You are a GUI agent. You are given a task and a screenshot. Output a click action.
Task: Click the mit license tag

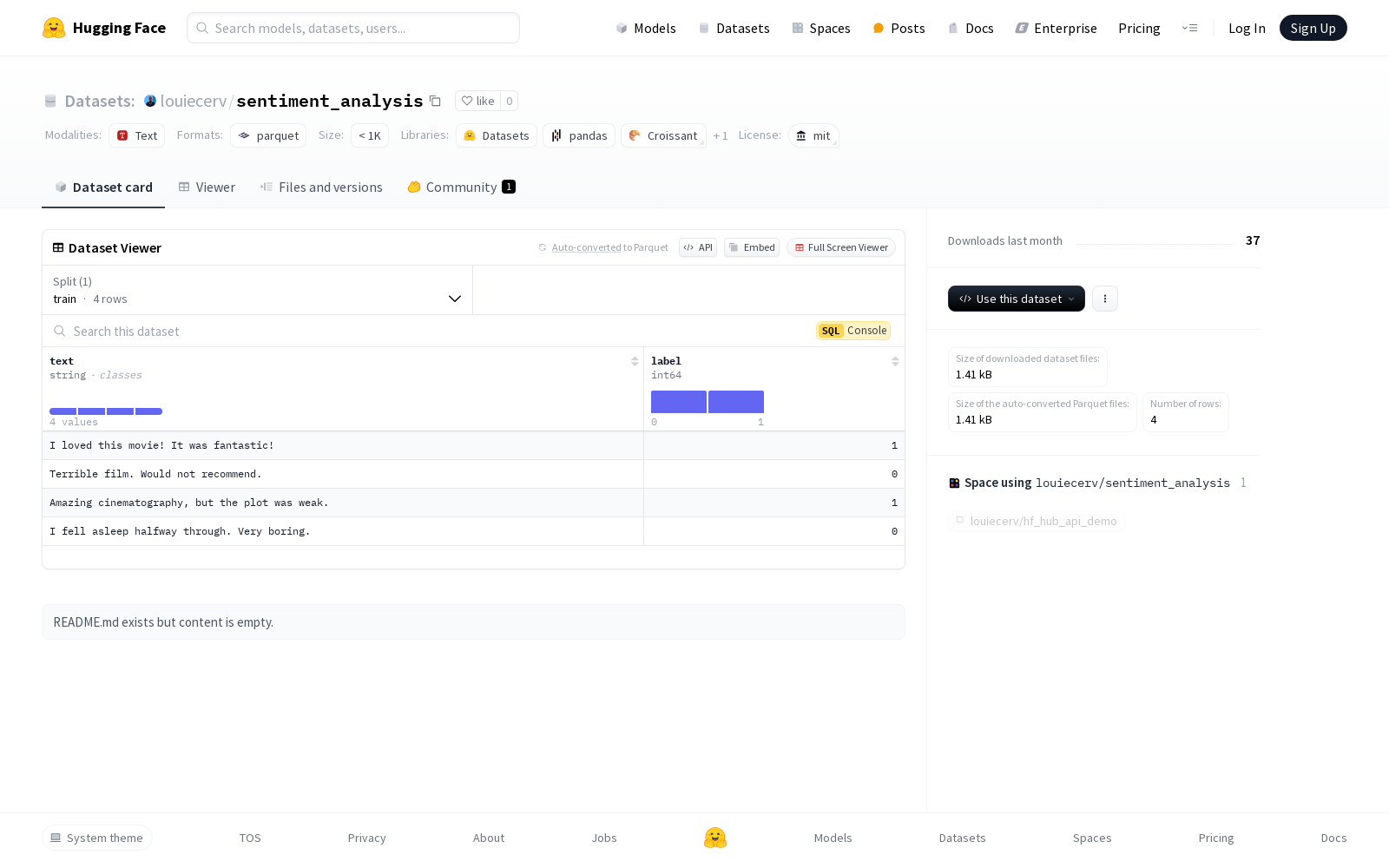pos(813,135)
